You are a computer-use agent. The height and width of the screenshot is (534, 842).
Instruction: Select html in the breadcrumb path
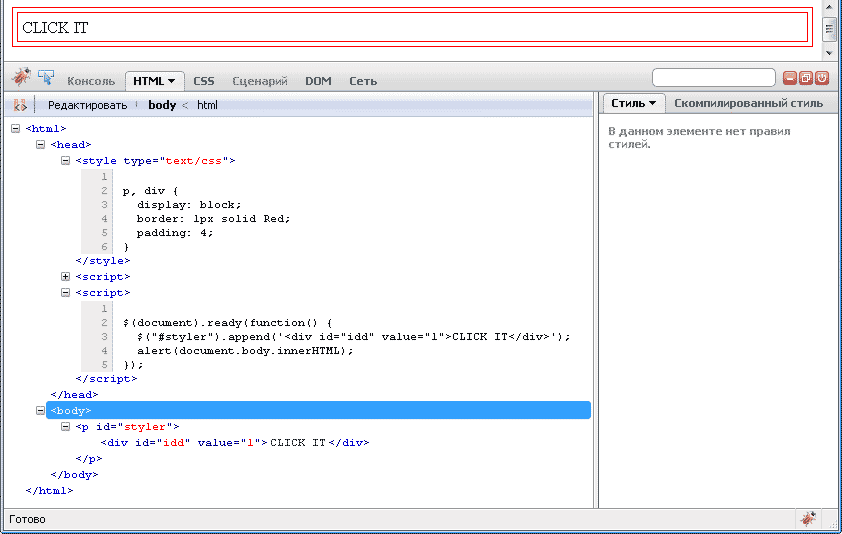coord(207,105)
